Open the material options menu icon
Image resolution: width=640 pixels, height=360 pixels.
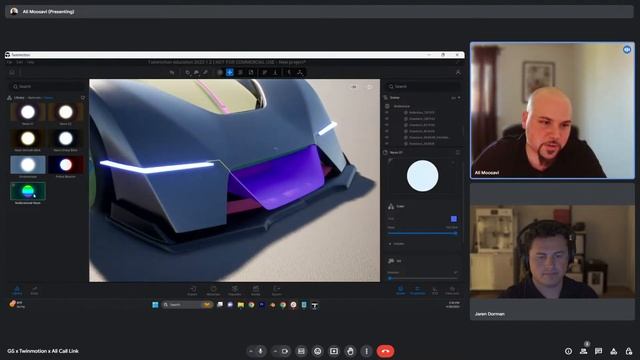click(458, 152)
